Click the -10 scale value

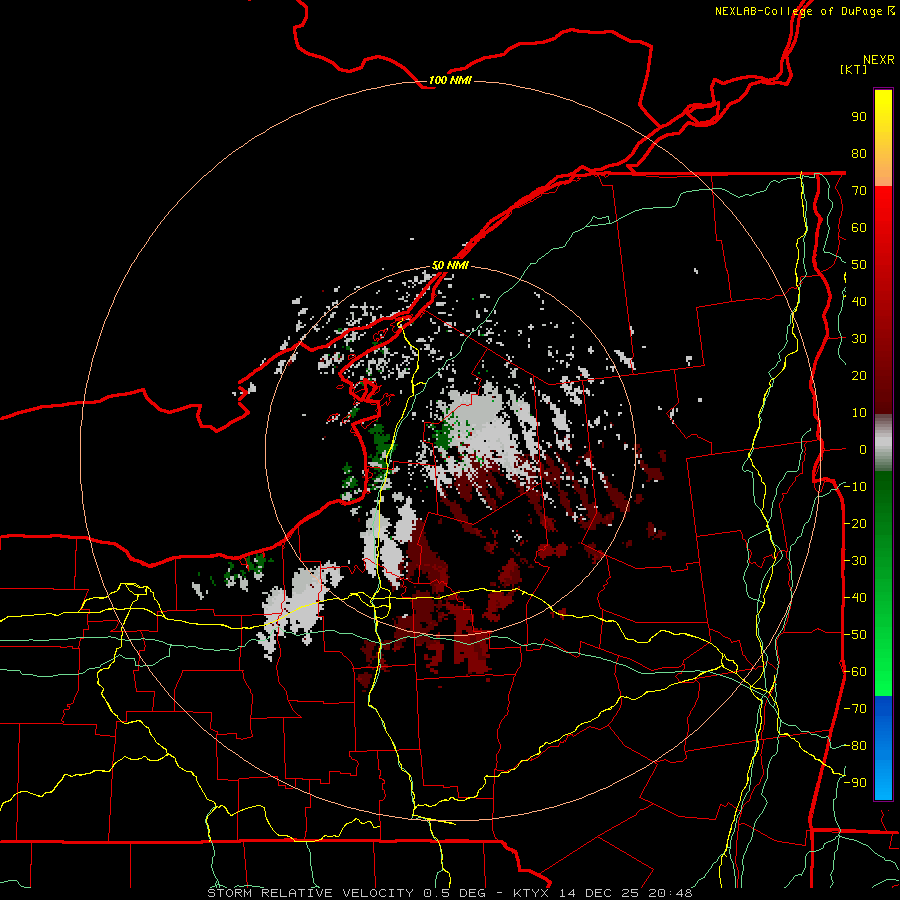(x=855, y=487)
